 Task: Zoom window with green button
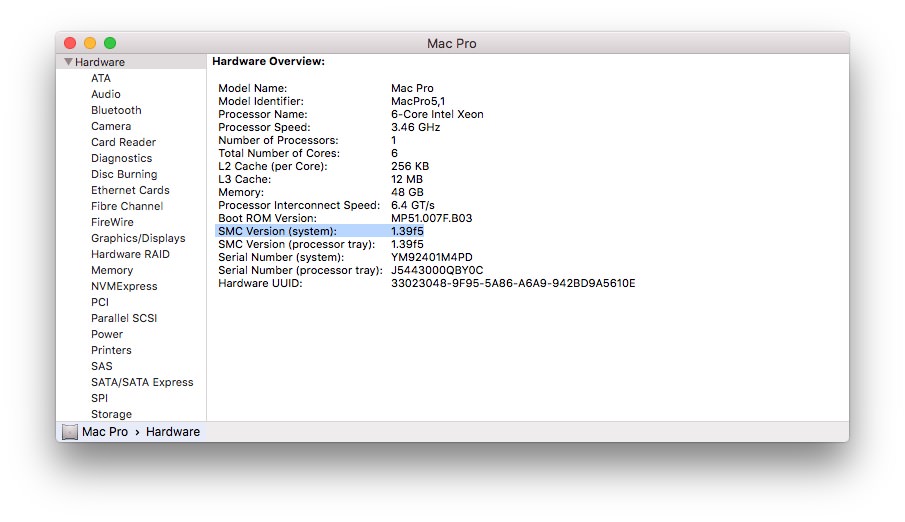110,43
